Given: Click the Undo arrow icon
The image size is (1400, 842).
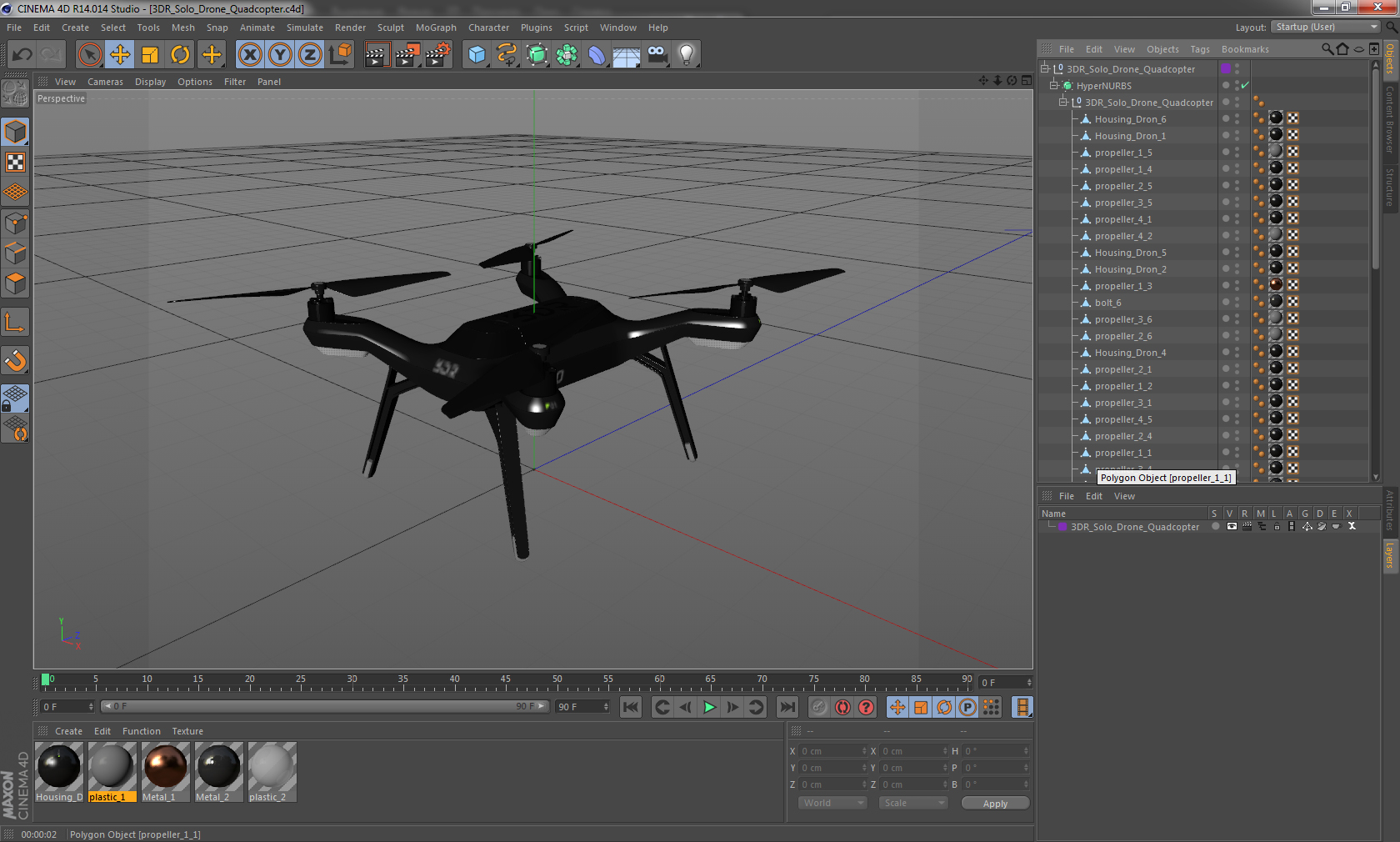Looking at the screenshot, I should point(22,55).
